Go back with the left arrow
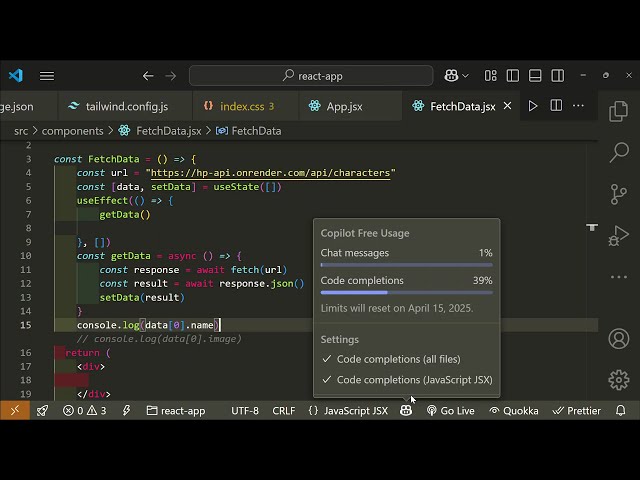The height and width of the screenshot is (480, 640). [148, 76]
